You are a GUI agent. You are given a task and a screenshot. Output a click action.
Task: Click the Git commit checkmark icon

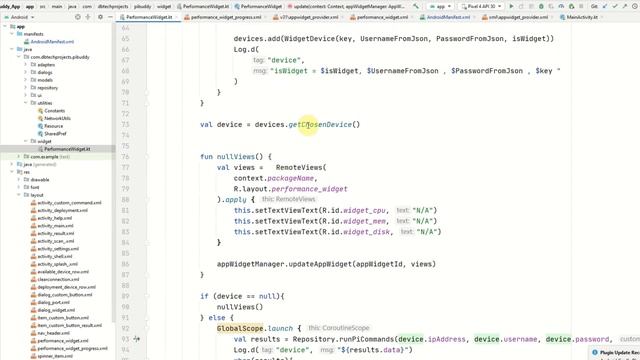(x=615, y=7)
